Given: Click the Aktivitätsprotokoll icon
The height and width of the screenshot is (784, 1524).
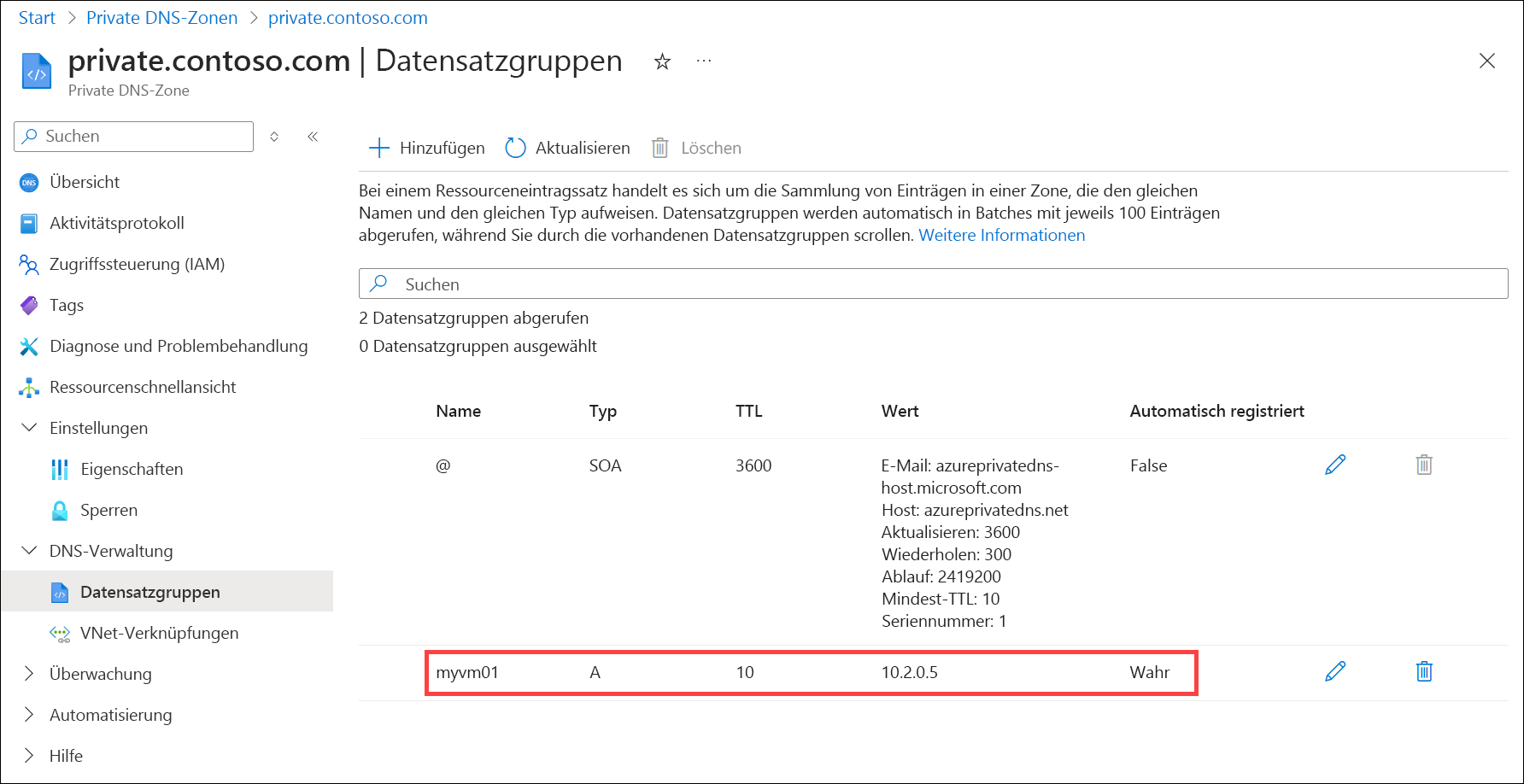Looking at the screenshot, I should click(x=29, y=224).
